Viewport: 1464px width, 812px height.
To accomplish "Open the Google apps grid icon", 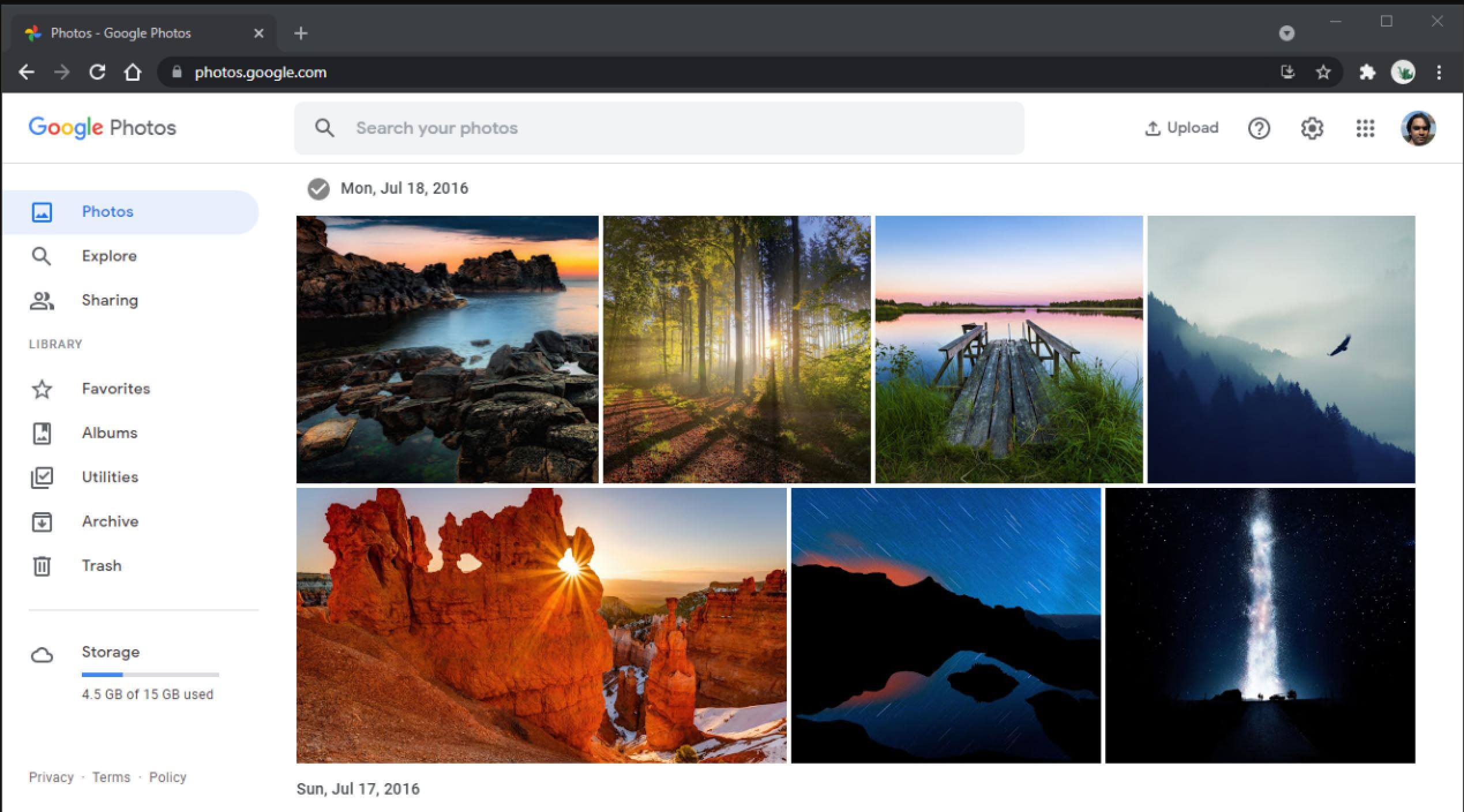I will [x=1365, y=128].
